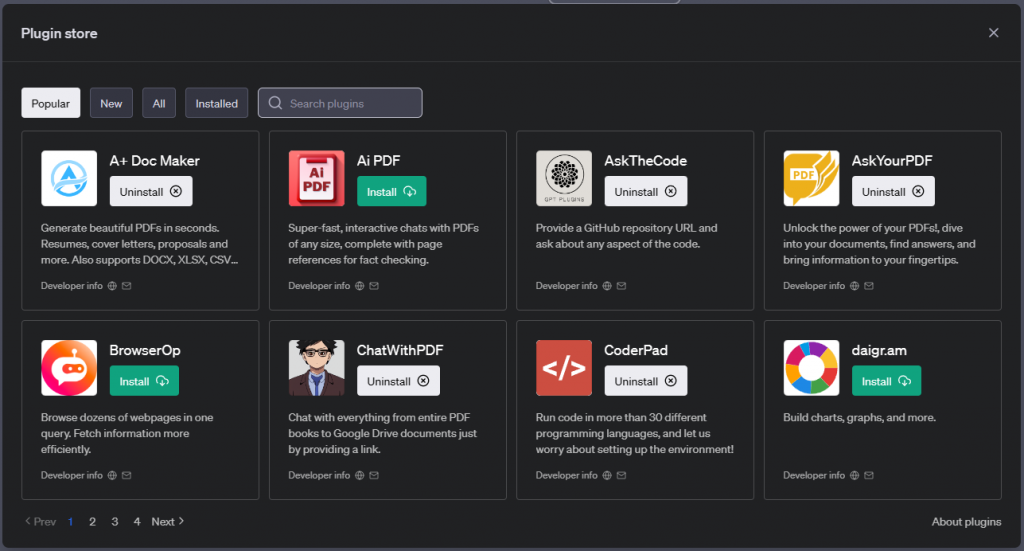Visit daigr.am developer website globe icon
This screenshot has width=1024, height=551.
855,475
